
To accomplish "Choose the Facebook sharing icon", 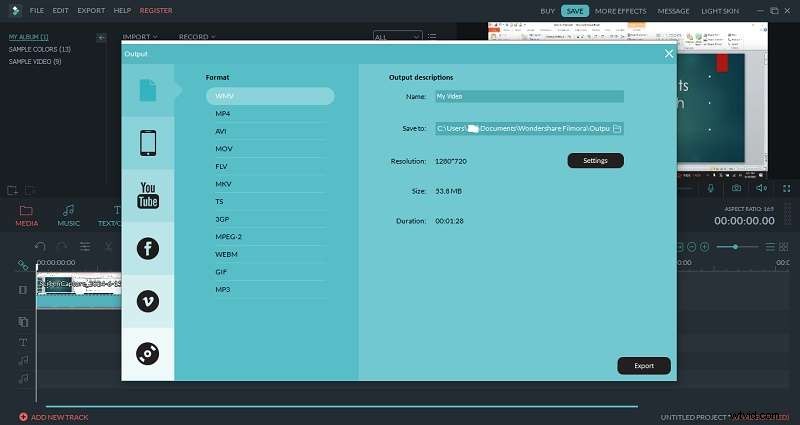I will [148, 249].
